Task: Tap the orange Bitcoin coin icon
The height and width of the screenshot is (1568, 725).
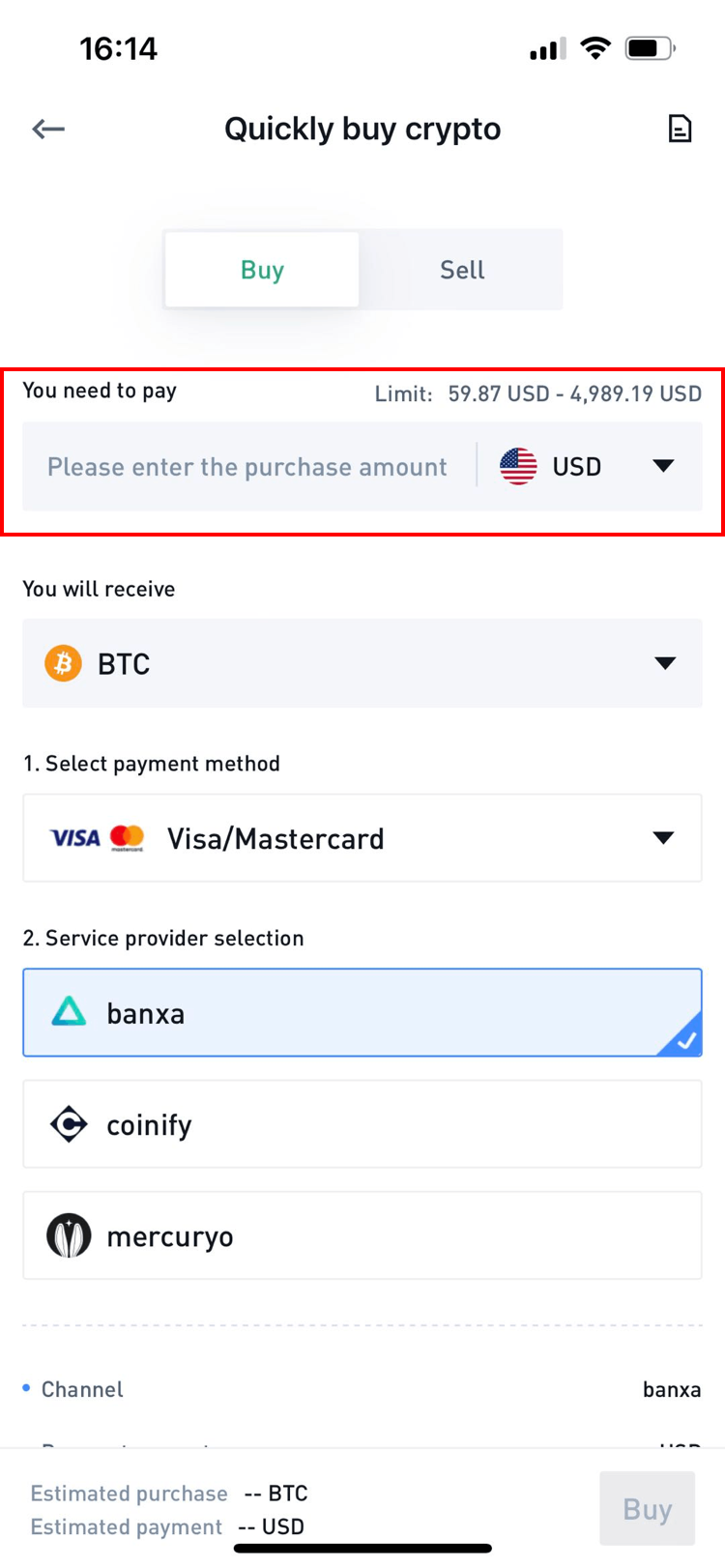Action: [64, 663]
